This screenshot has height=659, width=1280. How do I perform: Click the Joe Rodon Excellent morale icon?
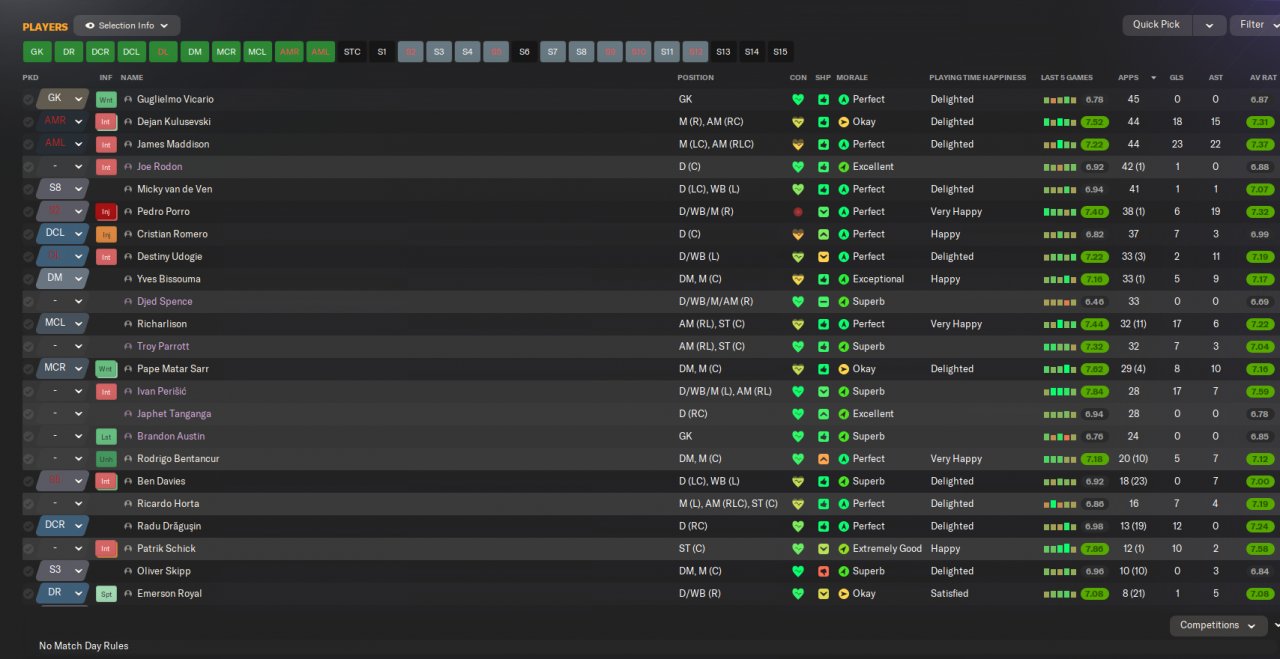coord(843,167)
